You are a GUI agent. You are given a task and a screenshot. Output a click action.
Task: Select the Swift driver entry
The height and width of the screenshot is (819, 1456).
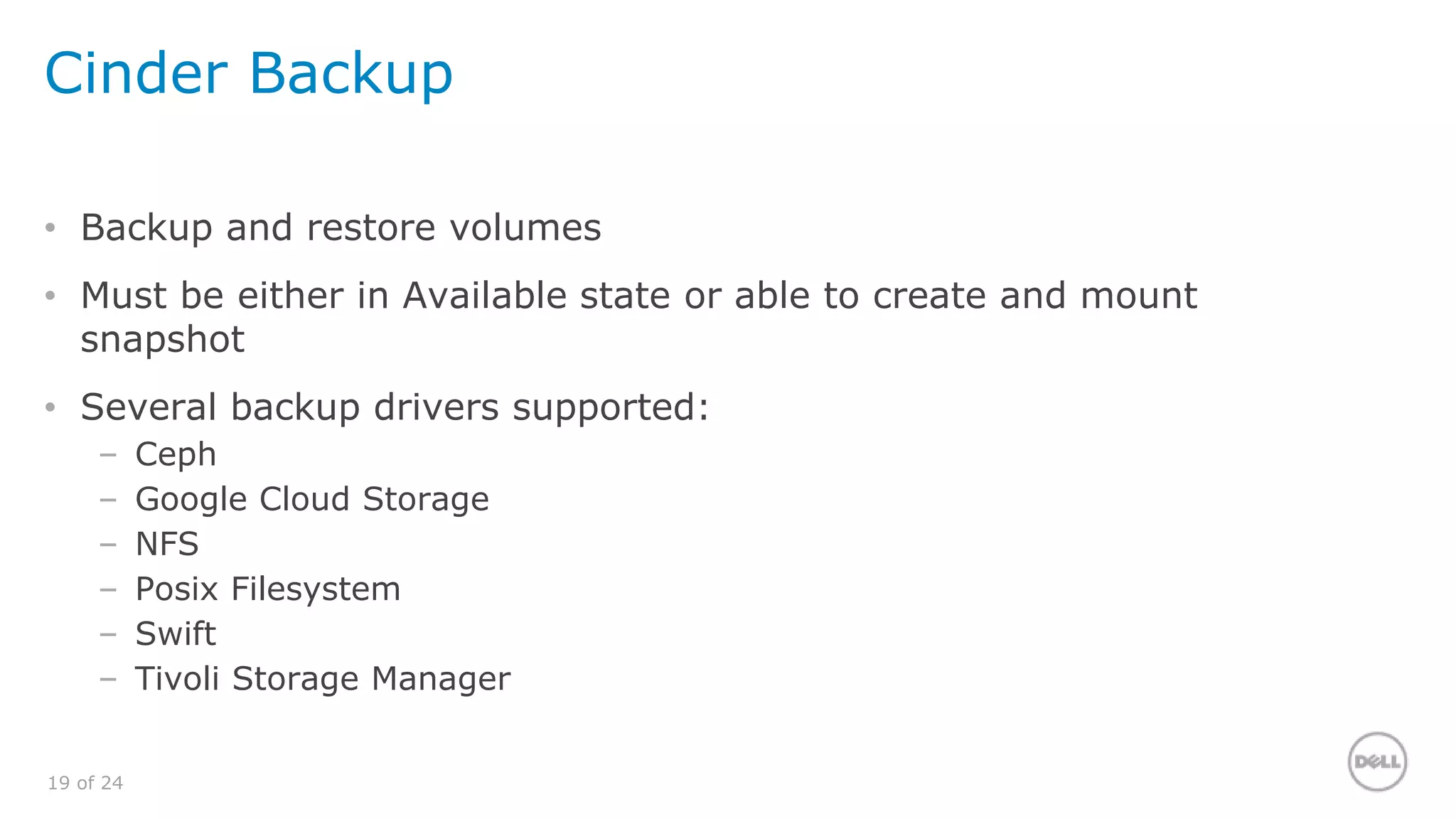pos(176,633)
